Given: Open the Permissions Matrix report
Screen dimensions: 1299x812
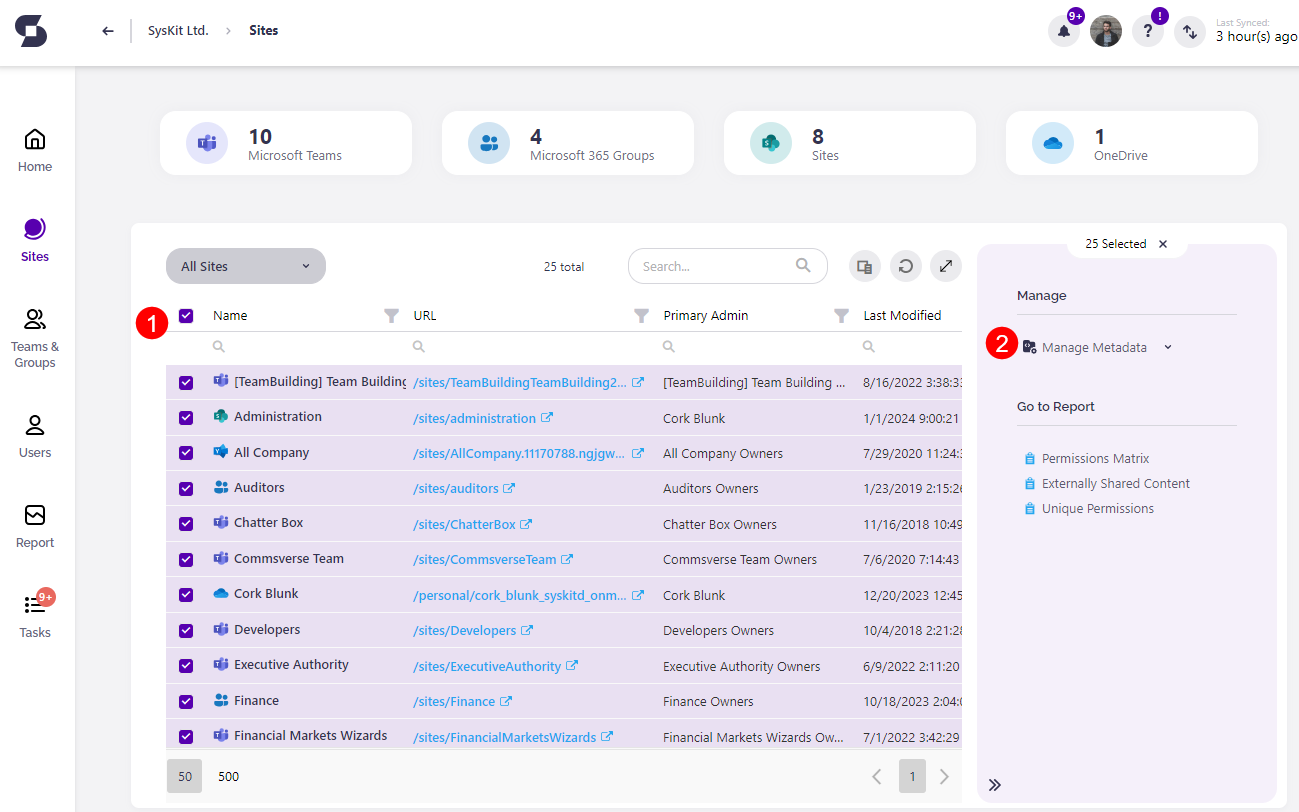Looking at the screenshot, I should coord(1095,458).
